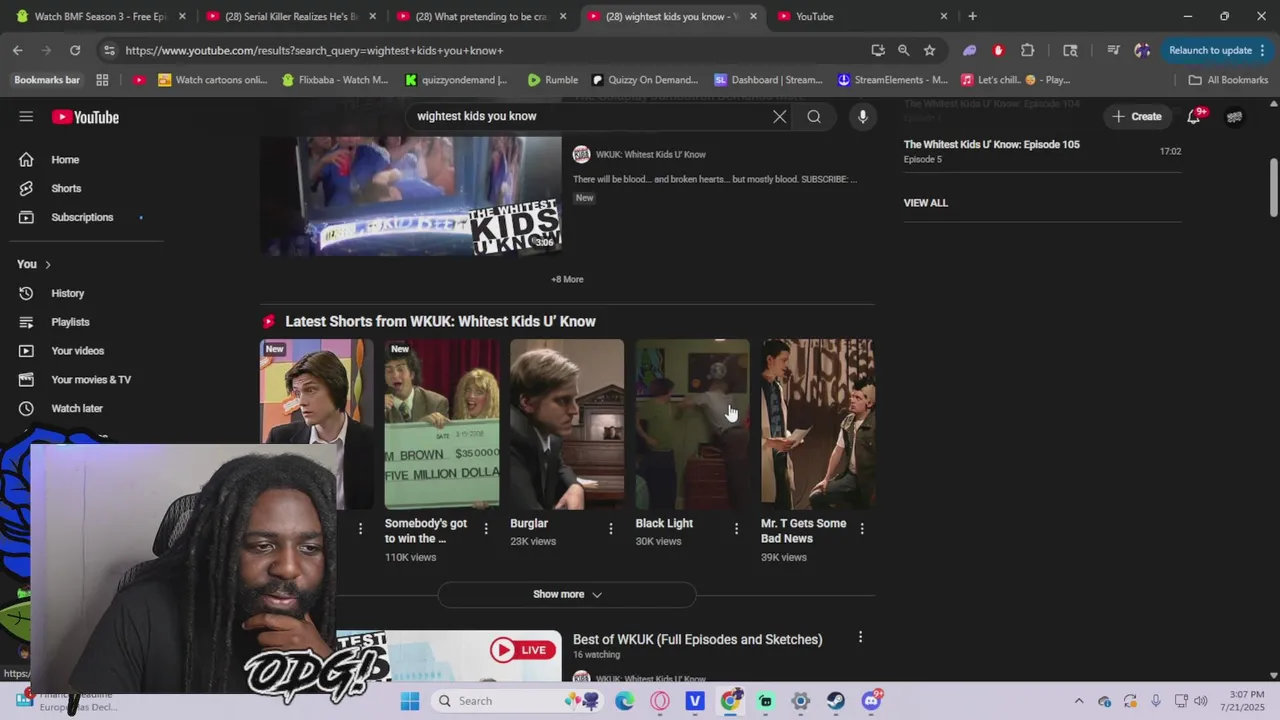The width and height of the screenshot is (1280, 720).
Task: Open the Burglar short thumbnail
Action: 567,424
